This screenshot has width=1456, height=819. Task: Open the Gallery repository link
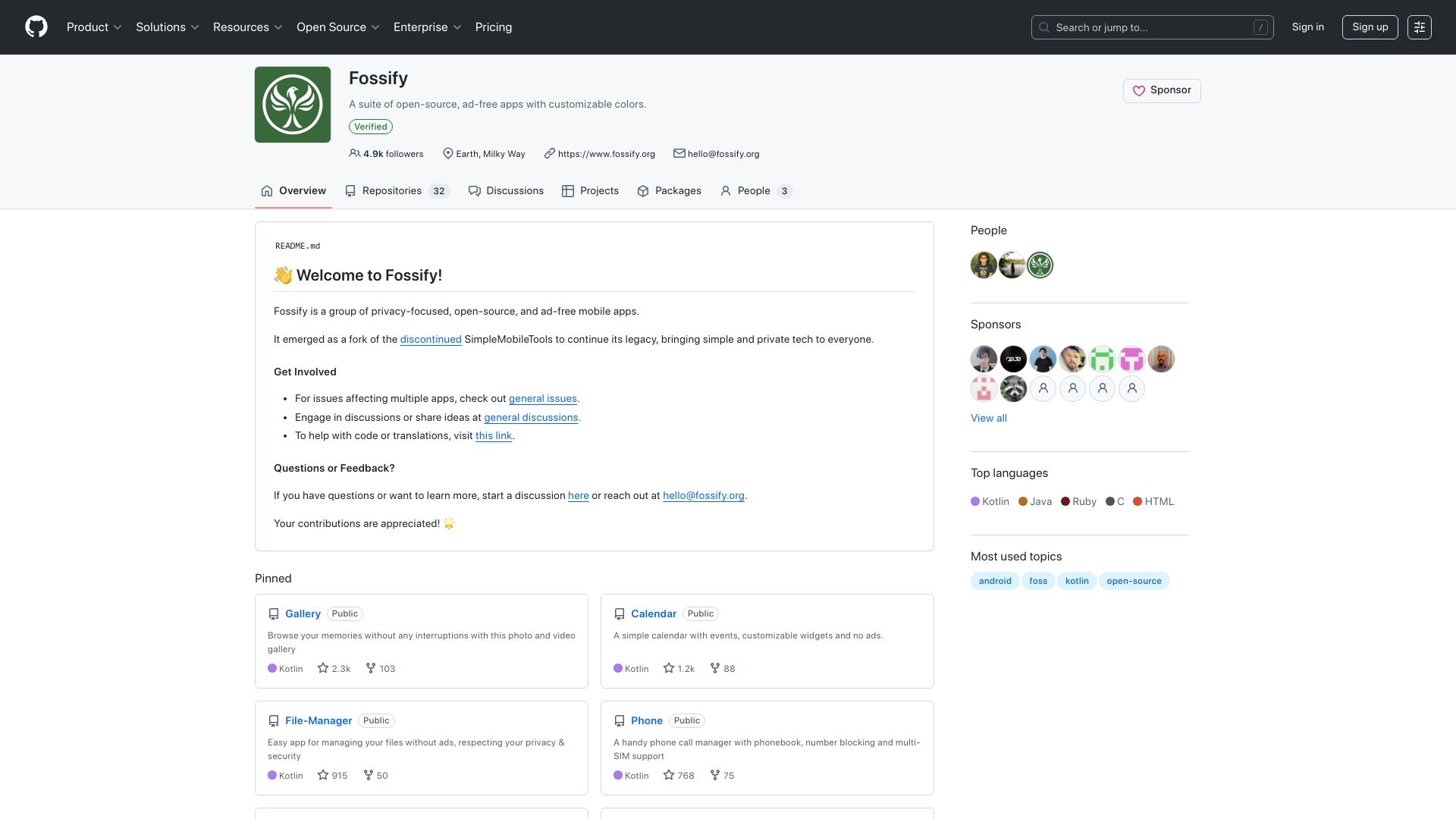click(x=303, y=614)
